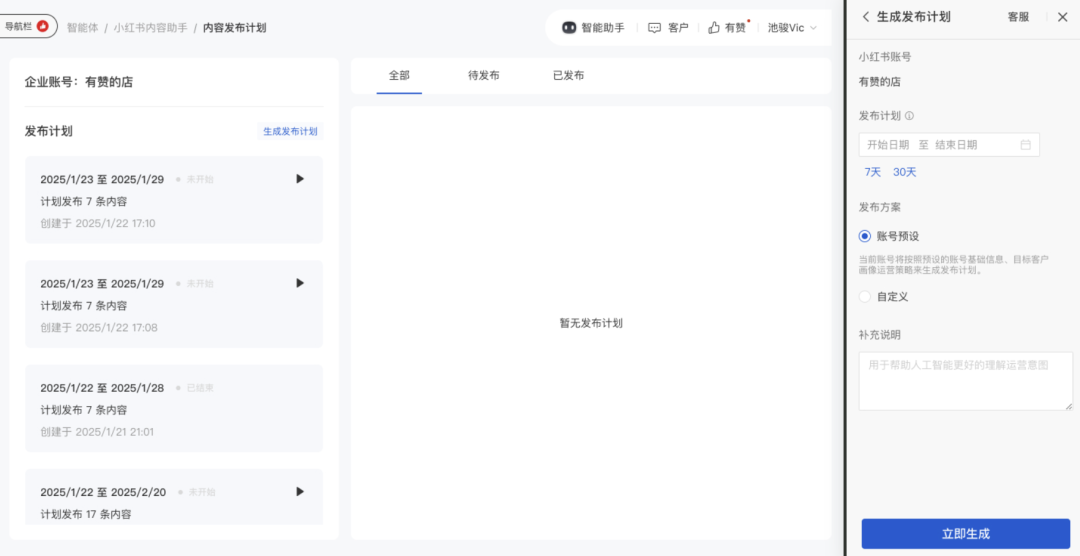Click play arrow on plan created 17:08
The width and height of the screenshot is (1080, 556).
click(300, 283)
